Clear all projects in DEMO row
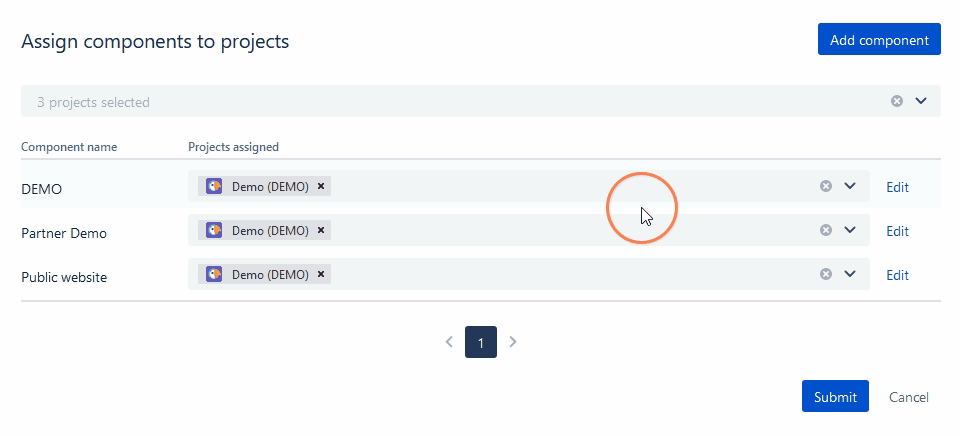The height and width of the screenshot is (436, 960). tap(826, 186)
